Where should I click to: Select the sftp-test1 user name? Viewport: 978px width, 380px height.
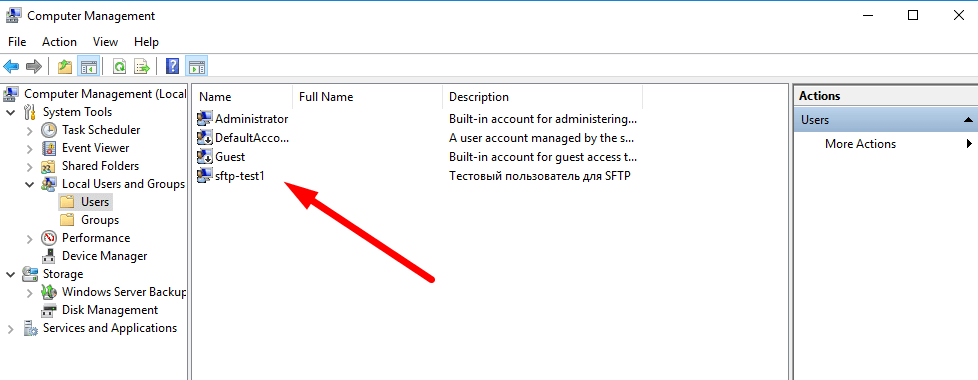(x=240, y=176)
